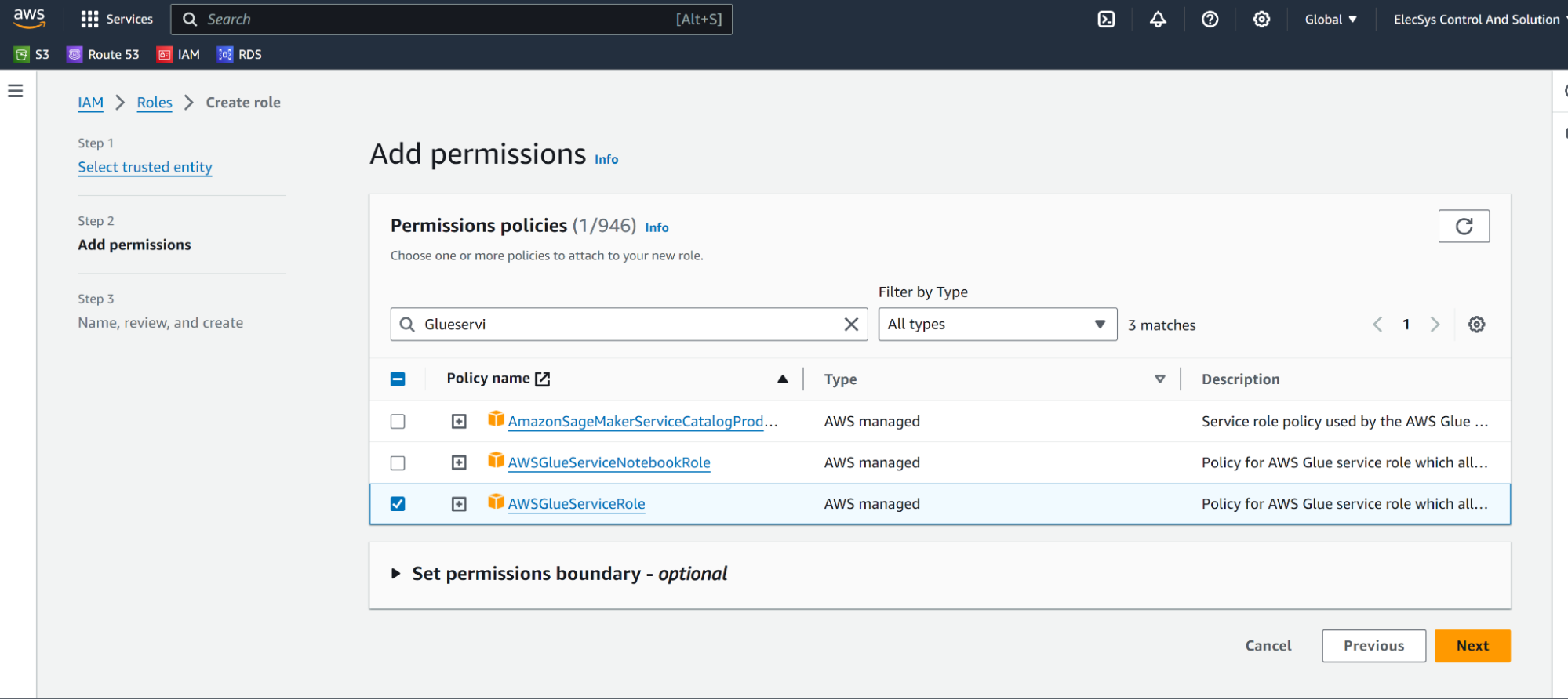Return to Select trusted entity step
Viewport: 1568px width, 700px height.
pyautogui.click(x=145, y=167)
